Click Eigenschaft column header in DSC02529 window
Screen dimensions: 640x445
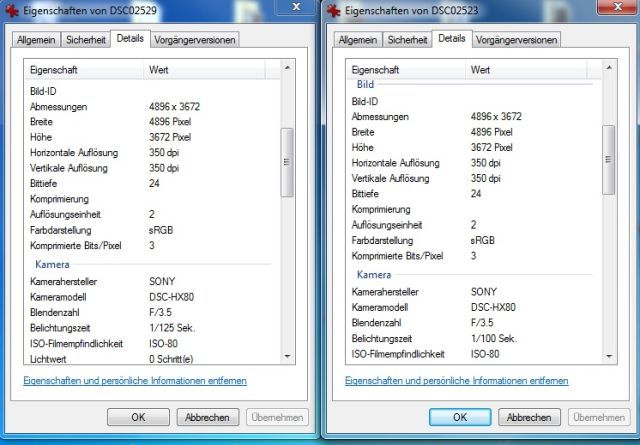pos(84,70)
